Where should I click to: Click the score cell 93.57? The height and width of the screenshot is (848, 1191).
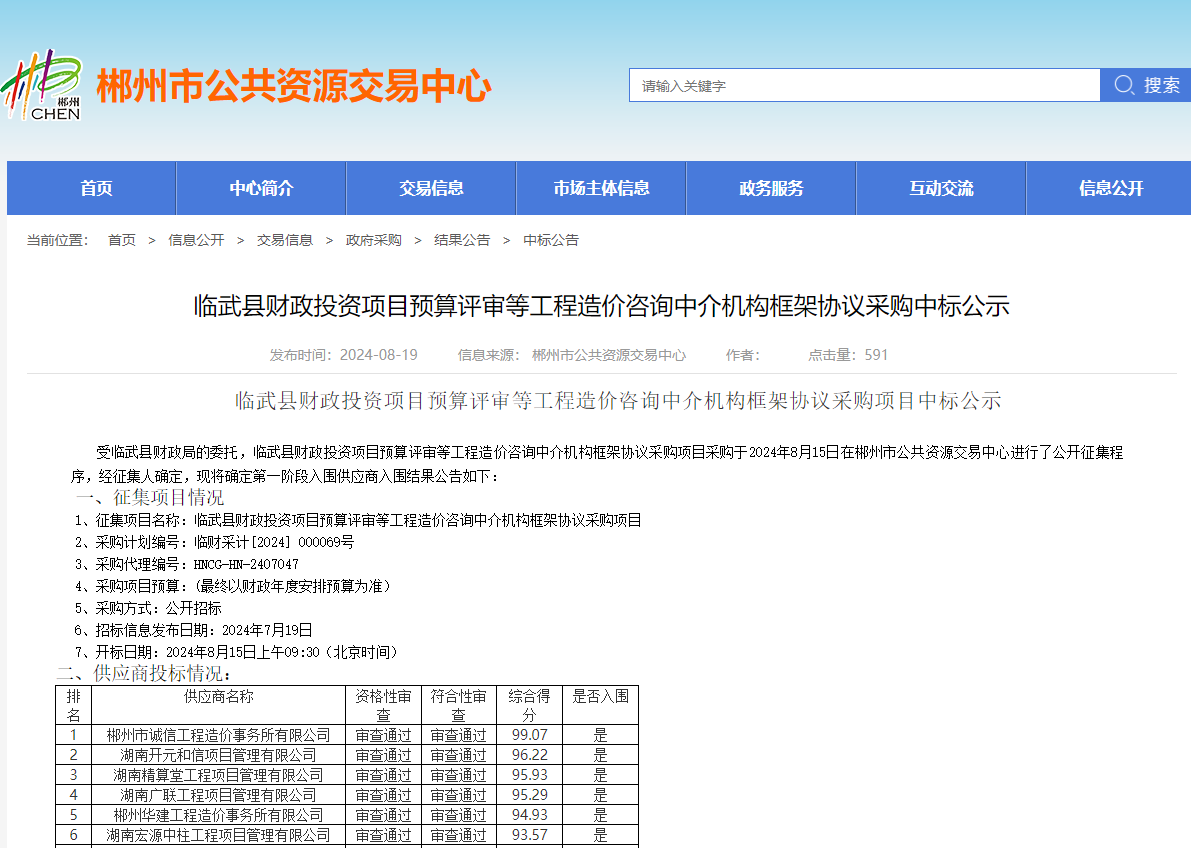[x=529, y=835]
